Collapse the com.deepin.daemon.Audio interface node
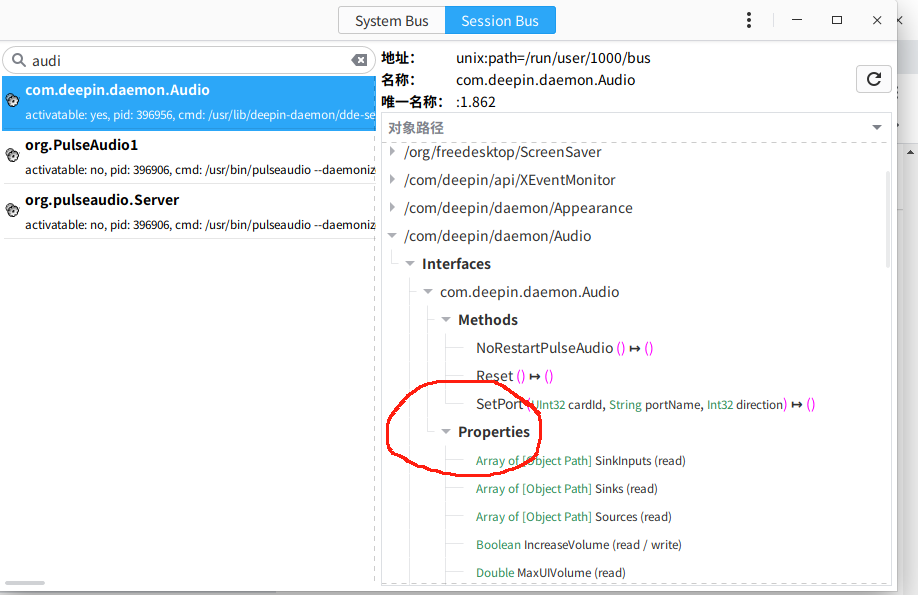918x595 pixels. click(x=428, y=292)
